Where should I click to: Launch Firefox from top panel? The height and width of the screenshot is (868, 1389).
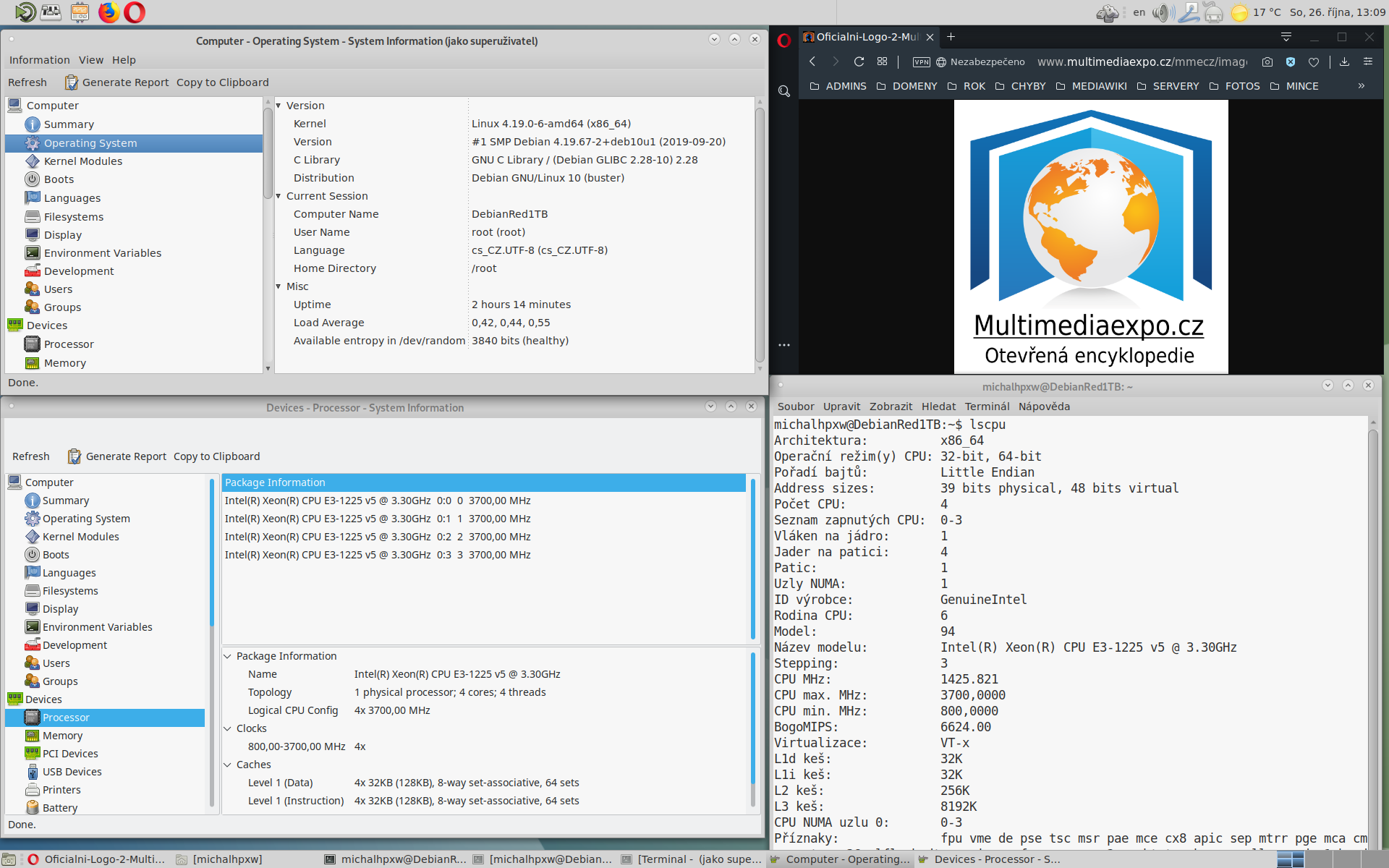[x=109, y=12]
